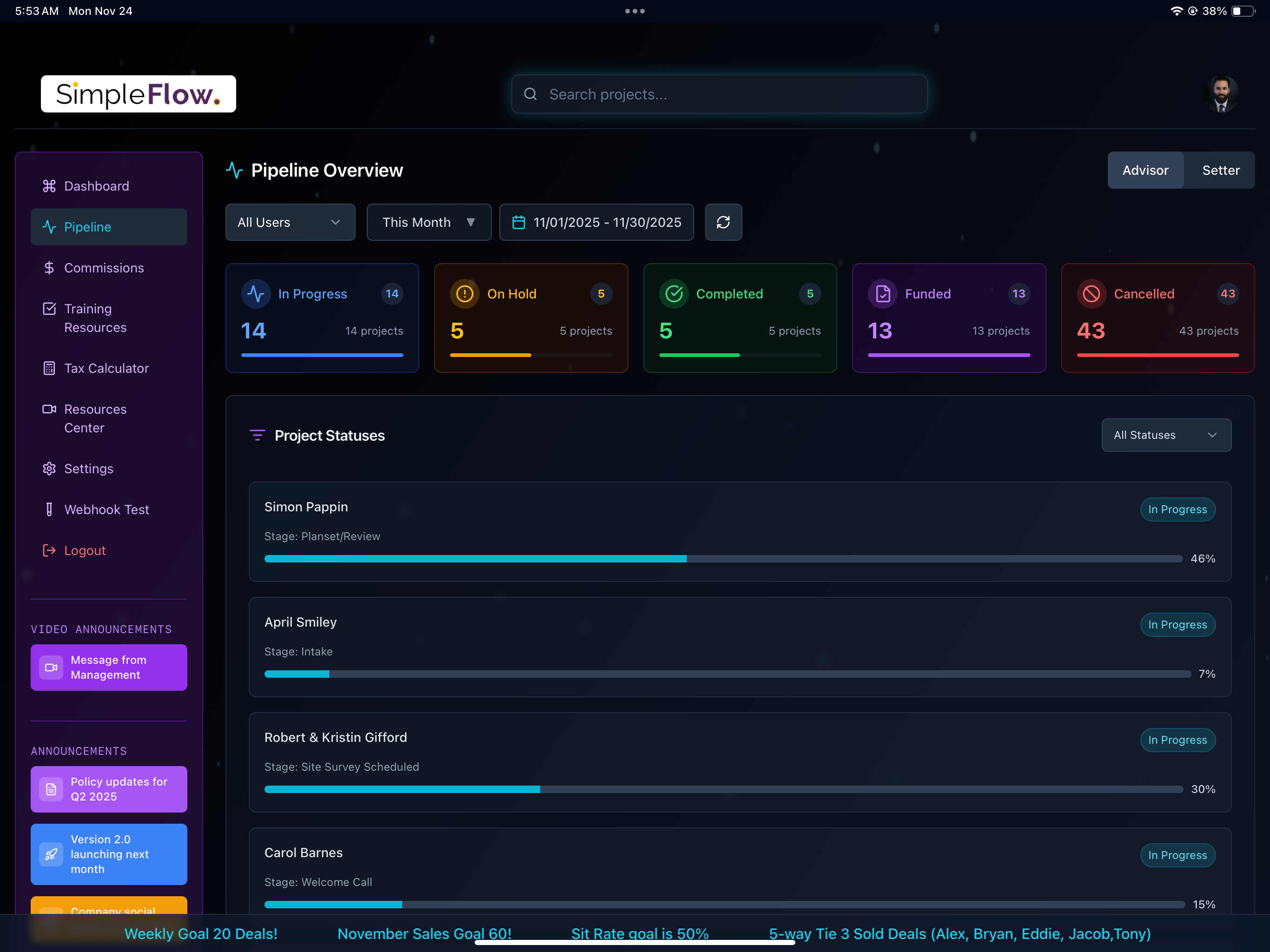
Task: Click the On Hold count badge 5
Action: click(x=601, y=293)
